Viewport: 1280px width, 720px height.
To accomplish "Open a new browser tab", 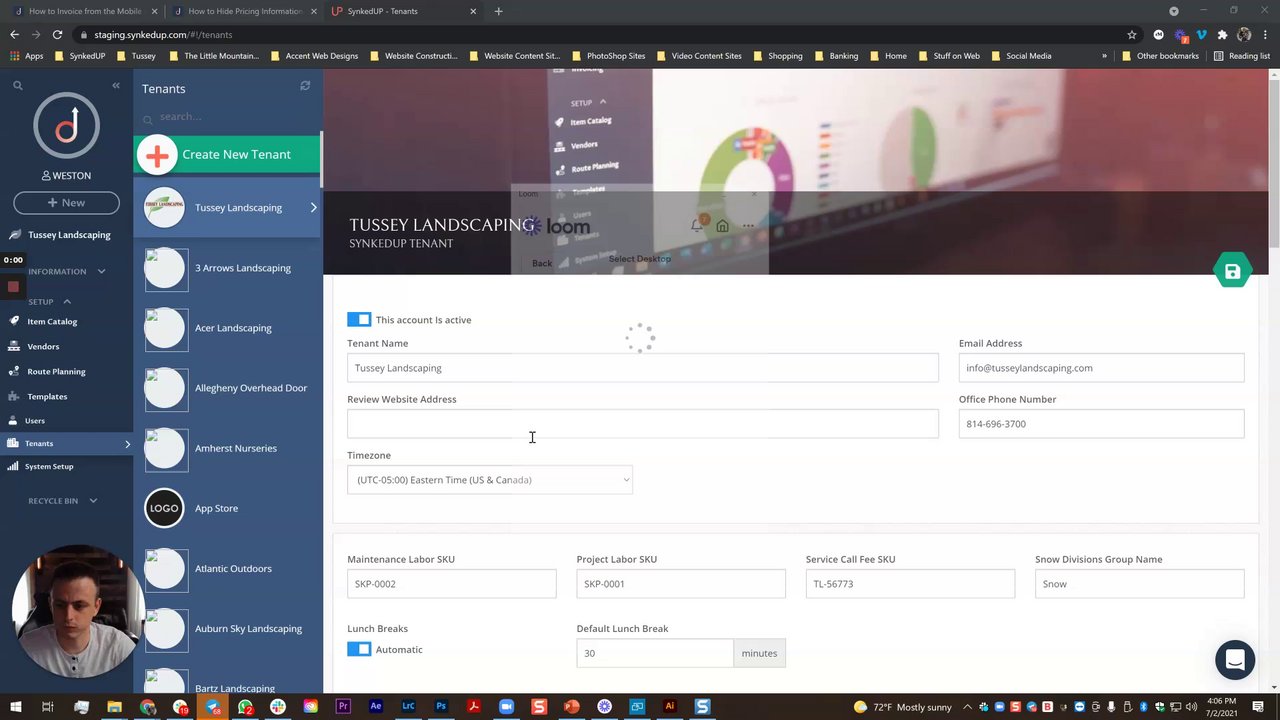I will tap(498, 11).
